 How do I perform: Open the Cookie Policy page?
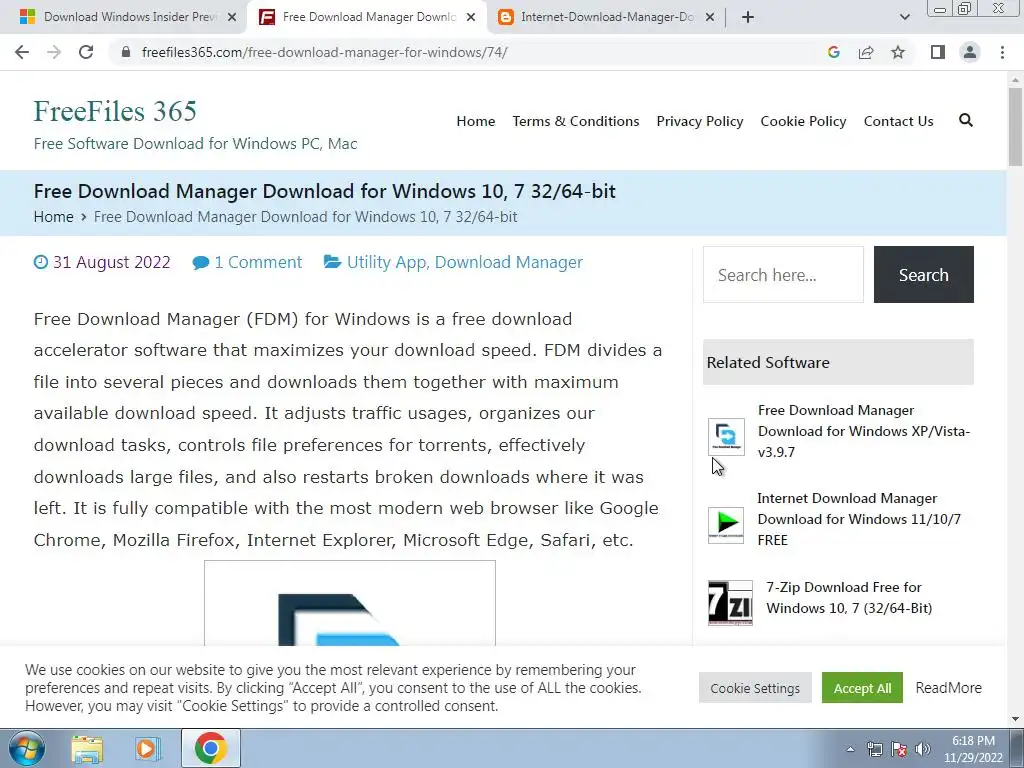pos(803,121)
